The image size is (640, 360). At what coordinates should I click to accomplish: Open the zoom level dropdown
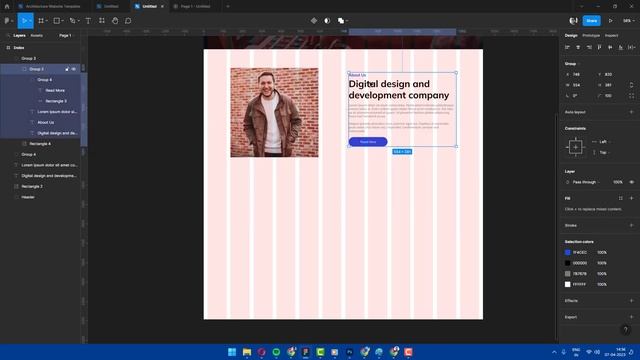[x=629, y=20]
